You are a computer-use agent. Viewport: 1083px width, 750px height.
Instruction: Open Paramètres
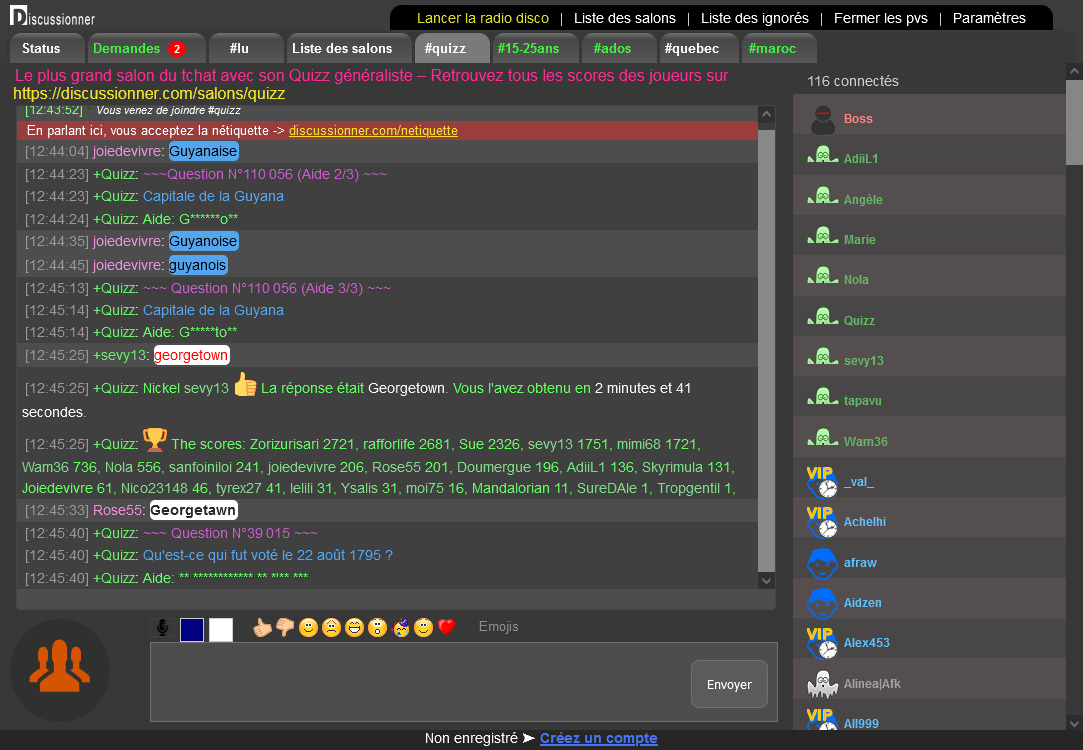point(989,18)
